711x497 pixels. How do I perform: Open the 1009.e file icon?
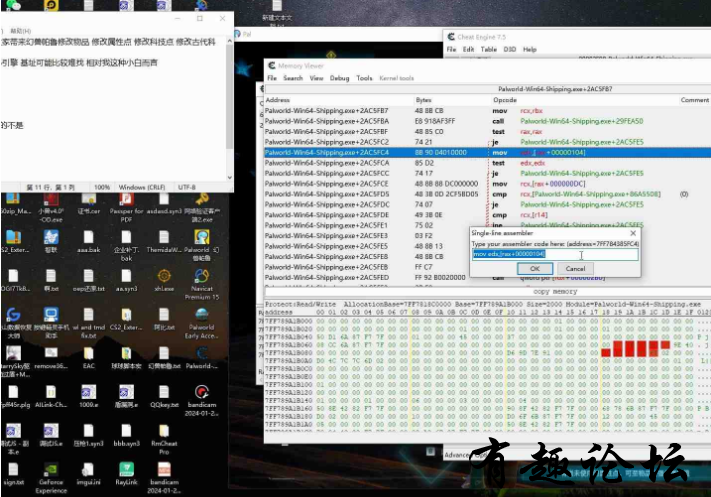pyautogui.click(x=88, y=397)
